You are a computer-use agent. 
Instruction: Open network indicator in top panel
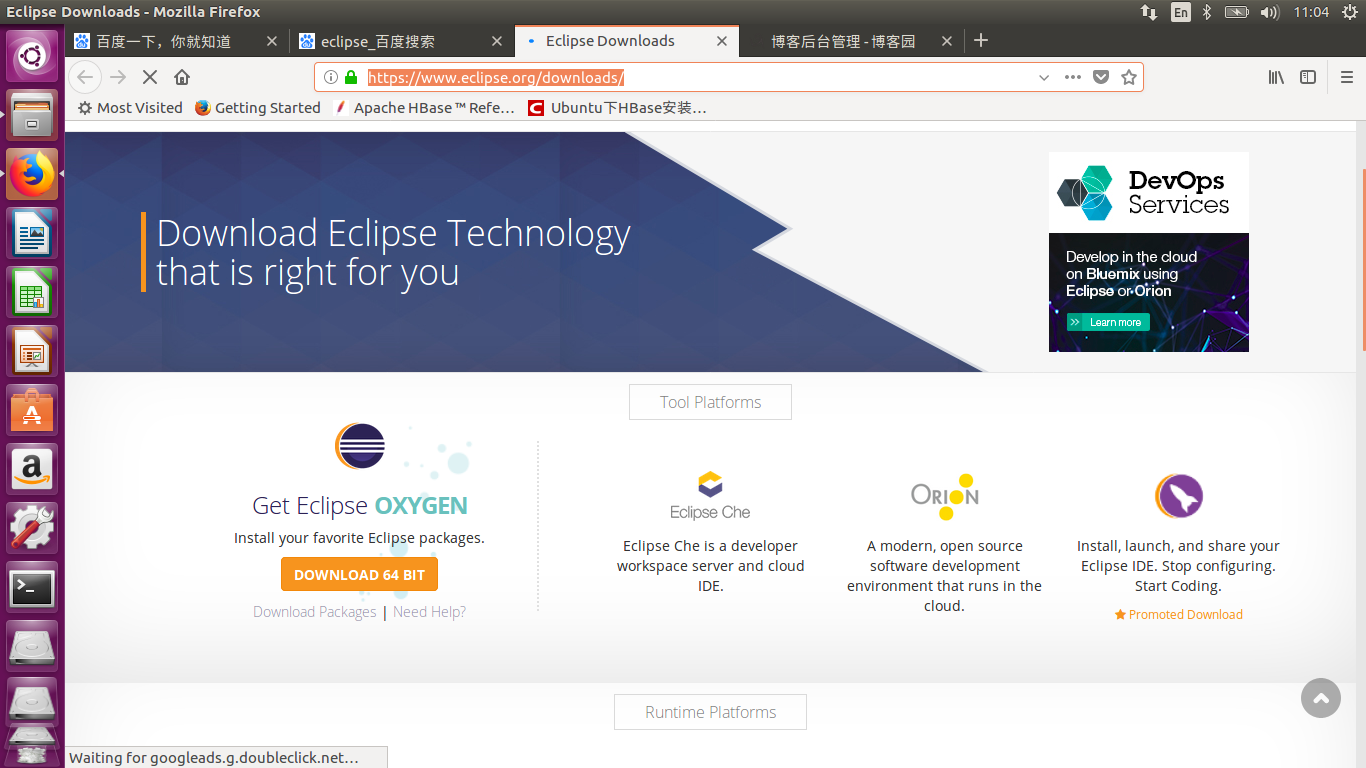click(x=1149, y=12)
